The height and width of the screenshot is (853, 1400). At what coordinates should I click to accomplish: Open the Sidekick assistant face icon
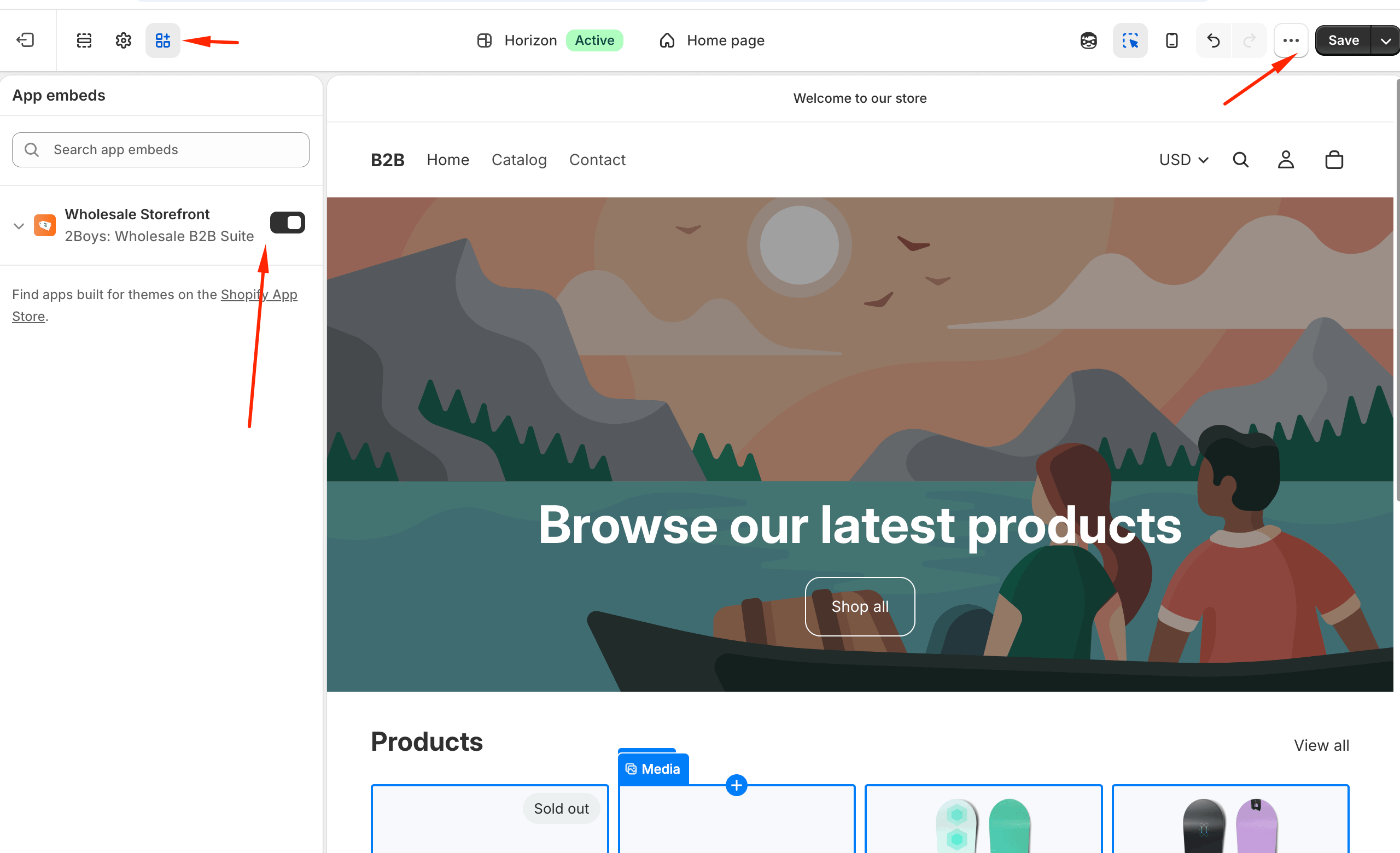pos(1088,40)
